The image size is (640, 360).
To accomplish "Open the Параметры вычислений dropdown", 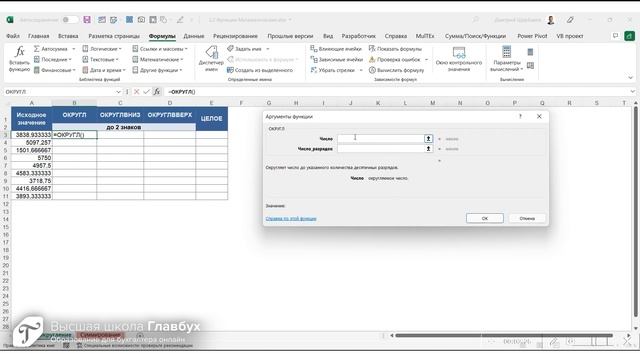I will pyautogui.click(x=507, y=58).
